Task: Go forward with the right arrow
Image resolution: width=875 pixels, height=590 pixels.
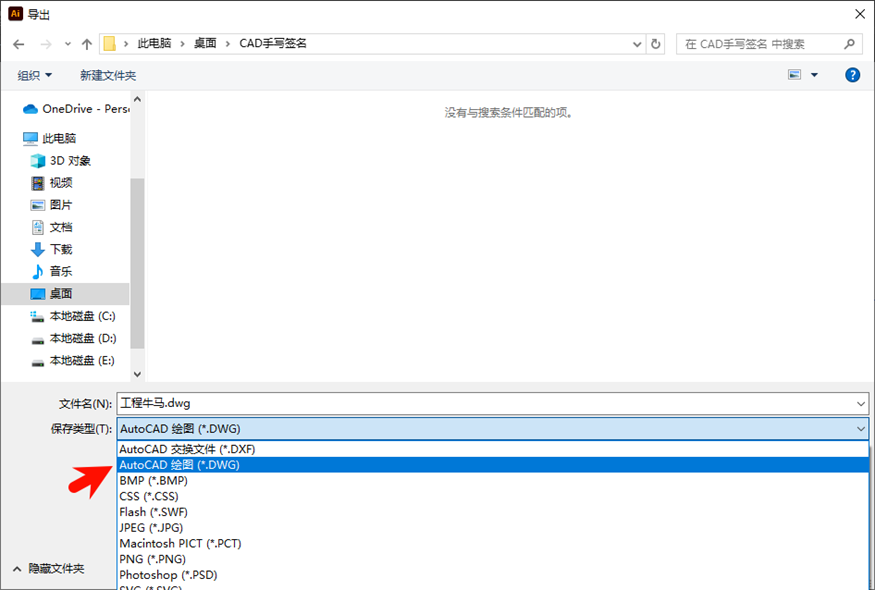Action: pos(46,44)
